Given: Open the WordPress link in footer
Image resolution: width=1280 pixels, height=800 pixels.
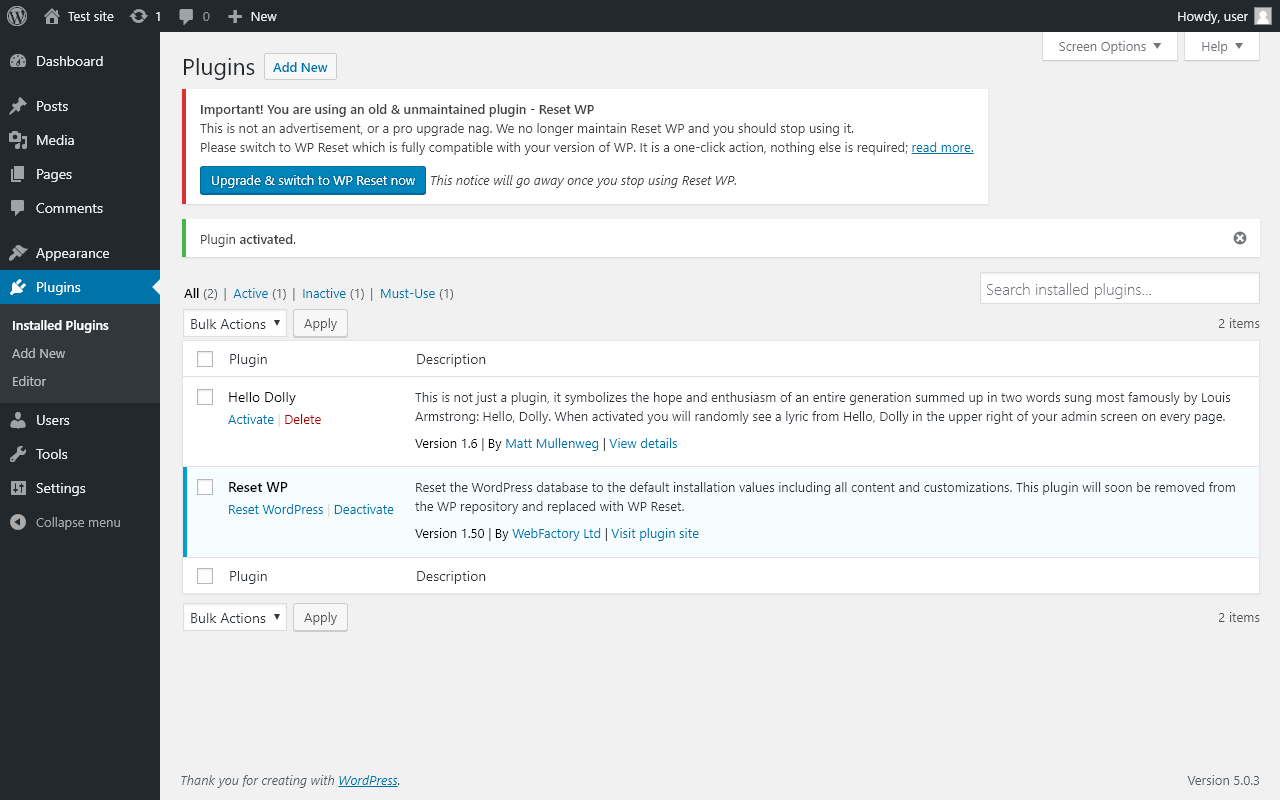Looking at the screenshot, I should (368, 780).
